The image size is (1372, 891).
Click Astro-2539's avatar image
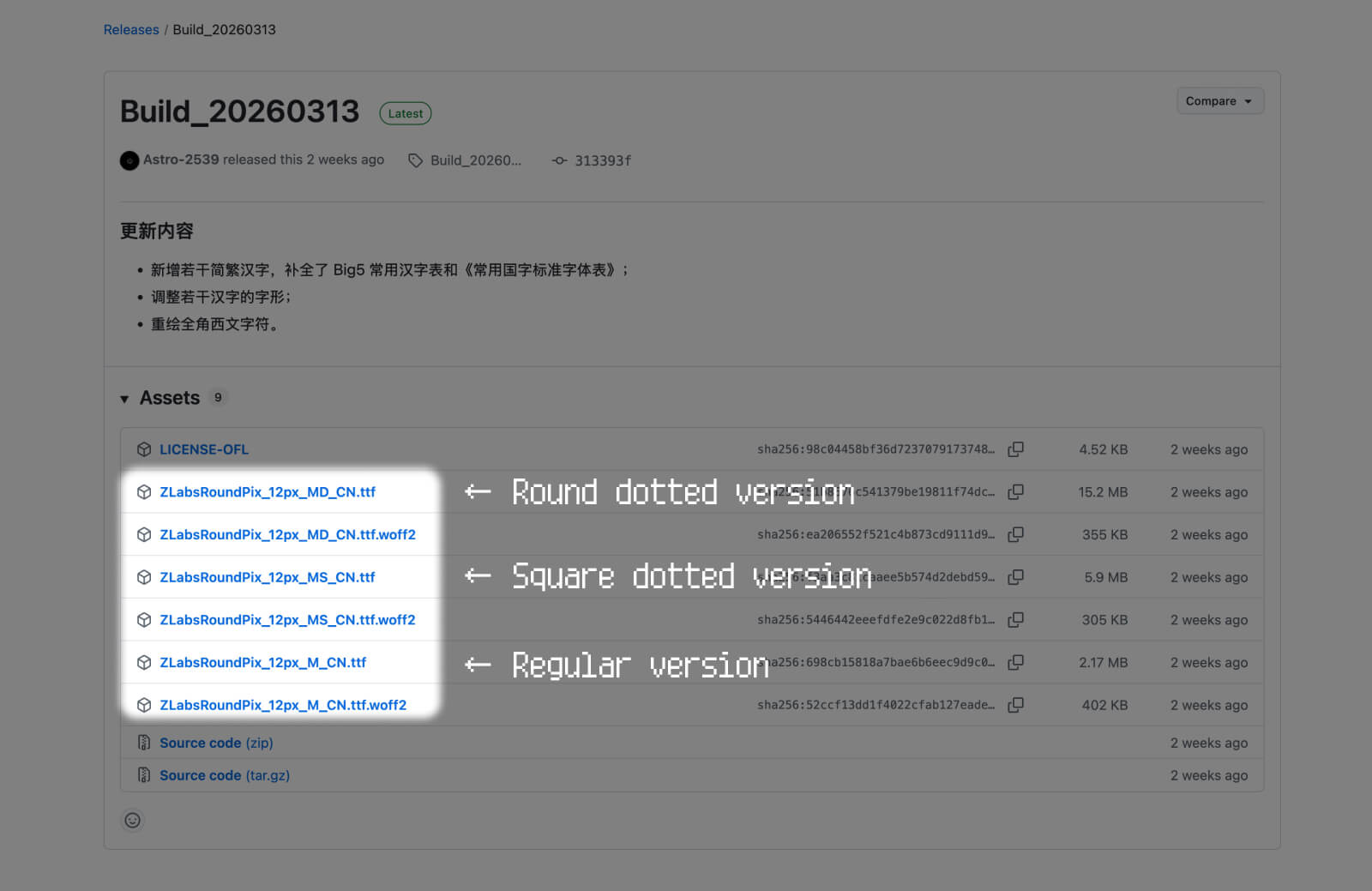(129, 160)
